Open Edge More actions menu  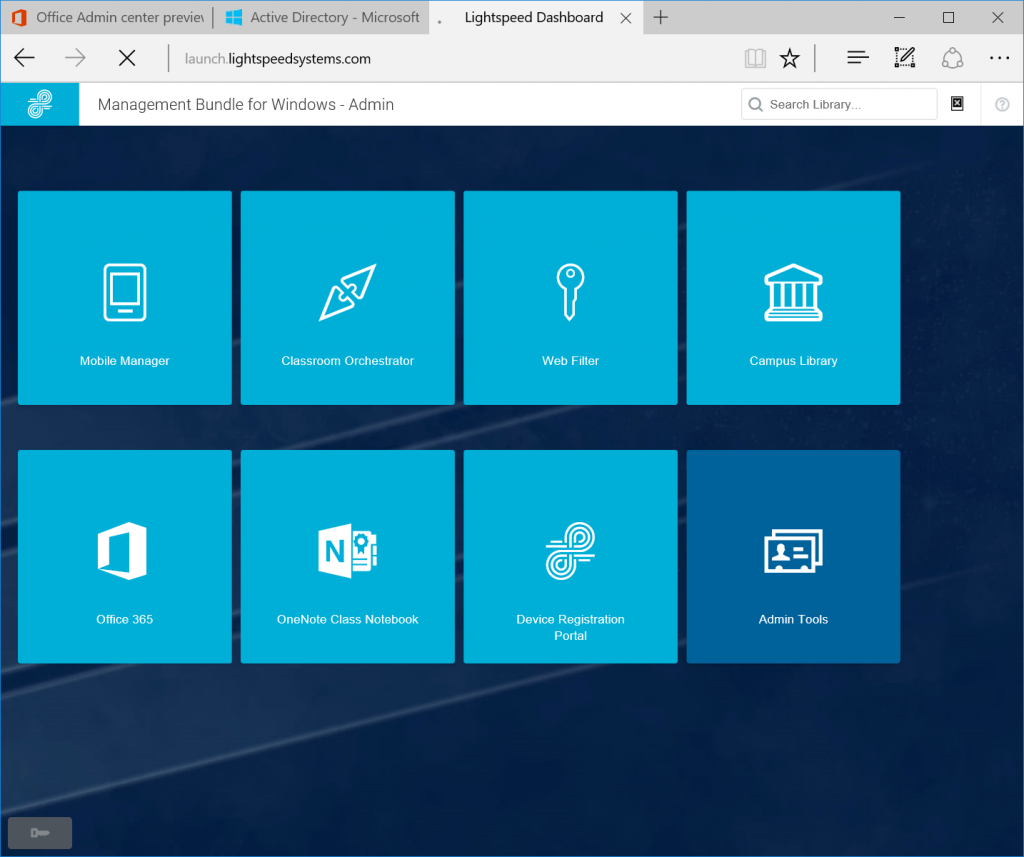[x=999, y=58]
